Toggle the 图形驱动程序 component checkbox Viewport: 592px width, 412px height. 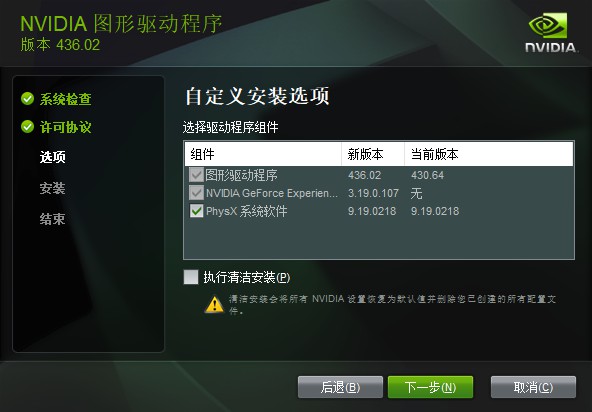coord(196,175)
